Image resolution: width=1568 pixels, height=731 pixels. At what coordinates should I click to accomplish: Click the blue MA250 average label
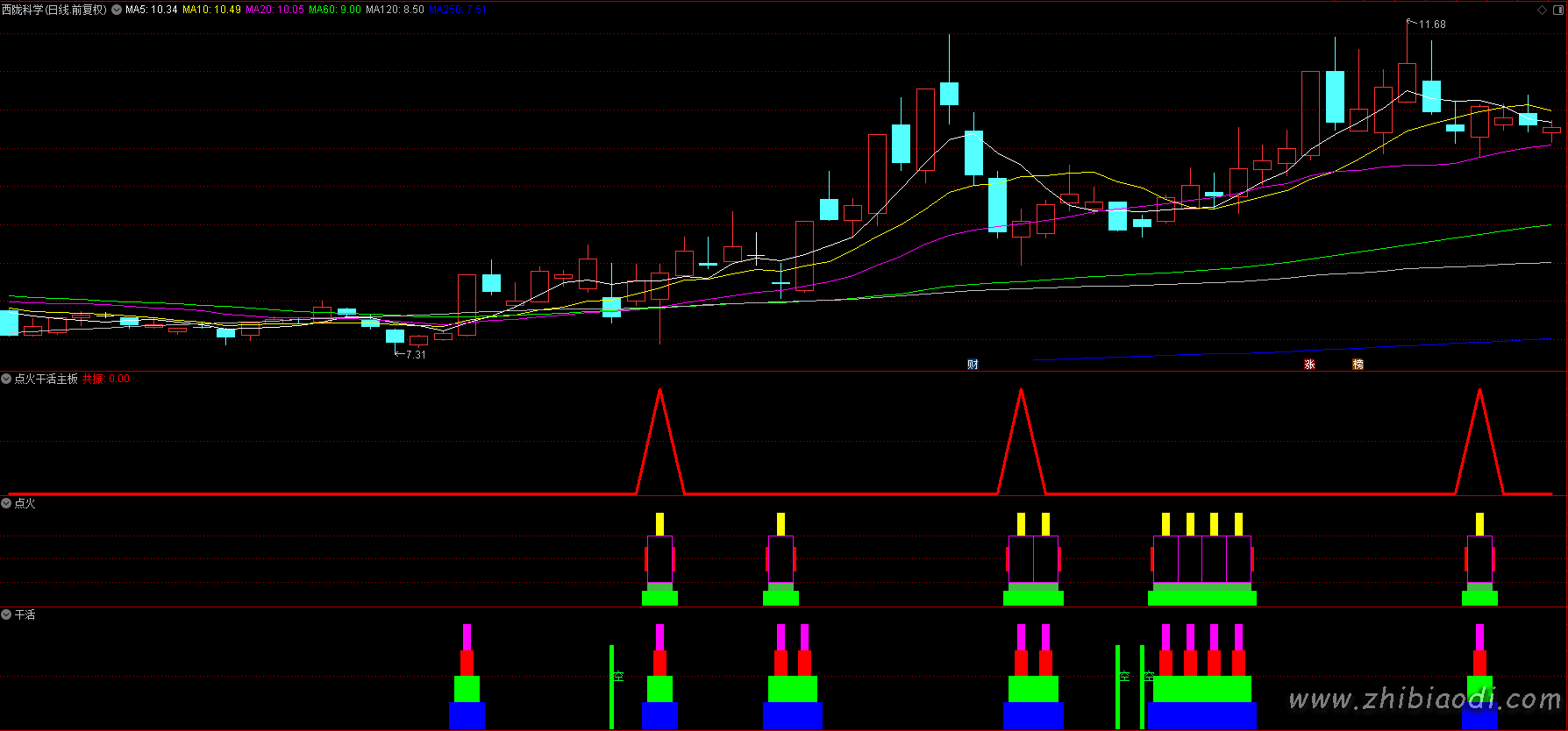[458, 10]
